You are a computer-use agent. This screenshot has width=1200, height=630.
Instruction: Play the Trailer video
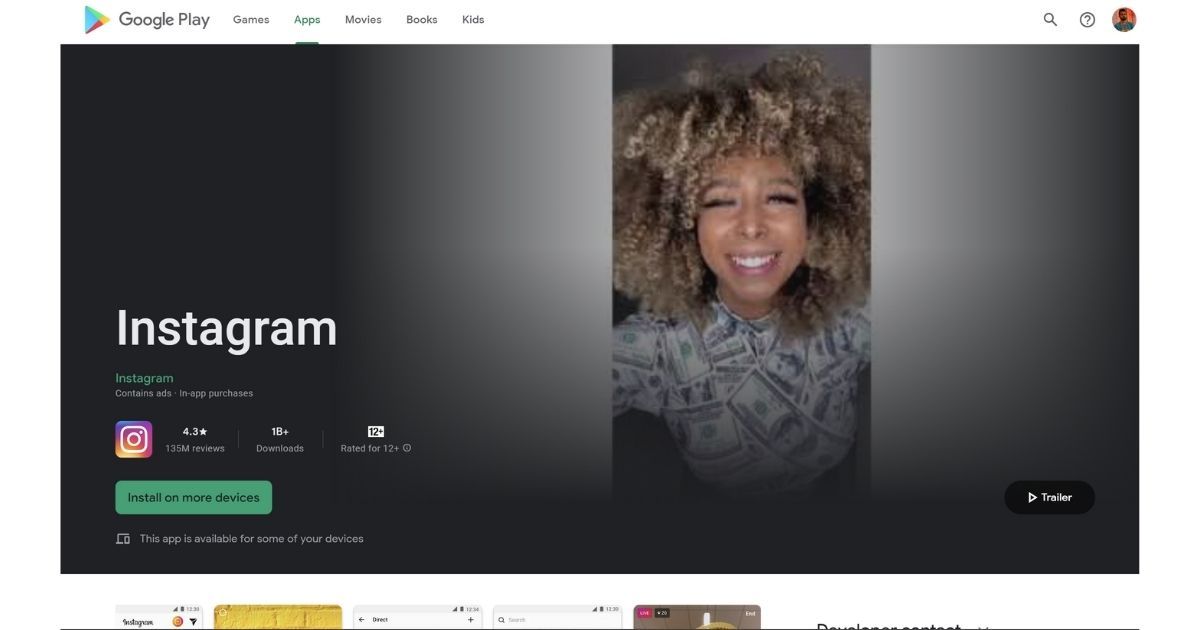point(1049,497)
